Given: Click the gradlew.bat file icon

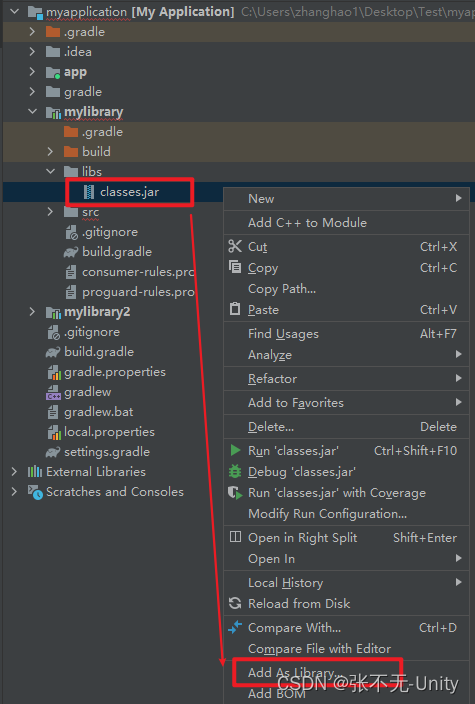Looking at the screenshot, I should (x=53, y=412).
